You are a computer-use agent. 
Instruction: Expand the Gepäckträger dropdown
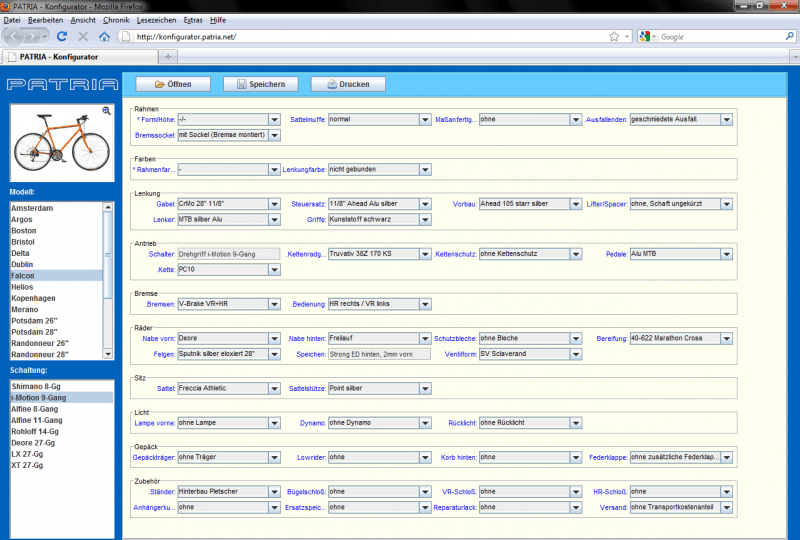tap(274, 457)
